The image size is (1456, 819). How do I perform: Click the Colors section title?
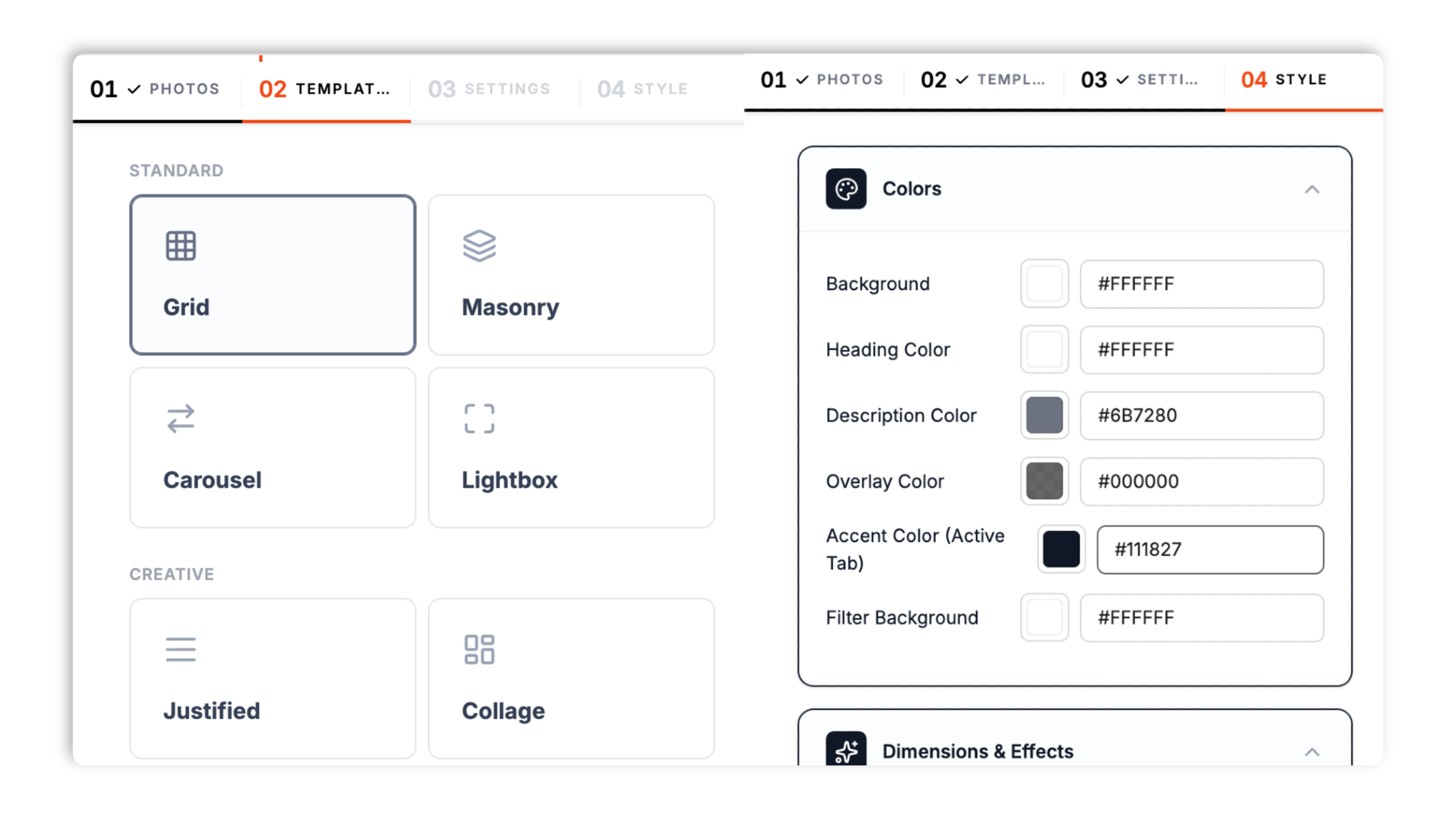912,189
